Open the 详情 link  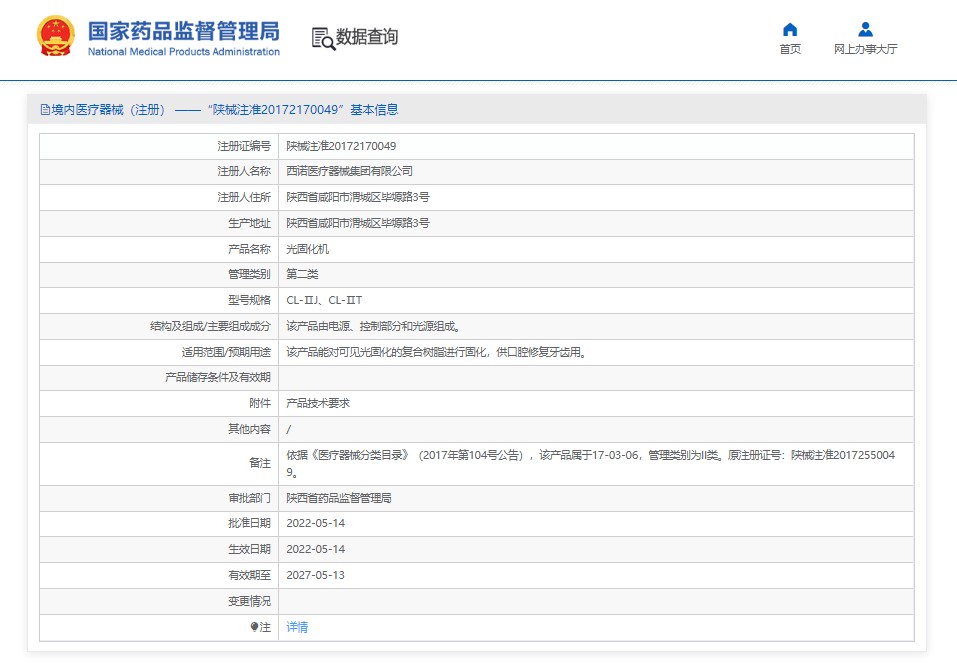click(x=297, y=627)
